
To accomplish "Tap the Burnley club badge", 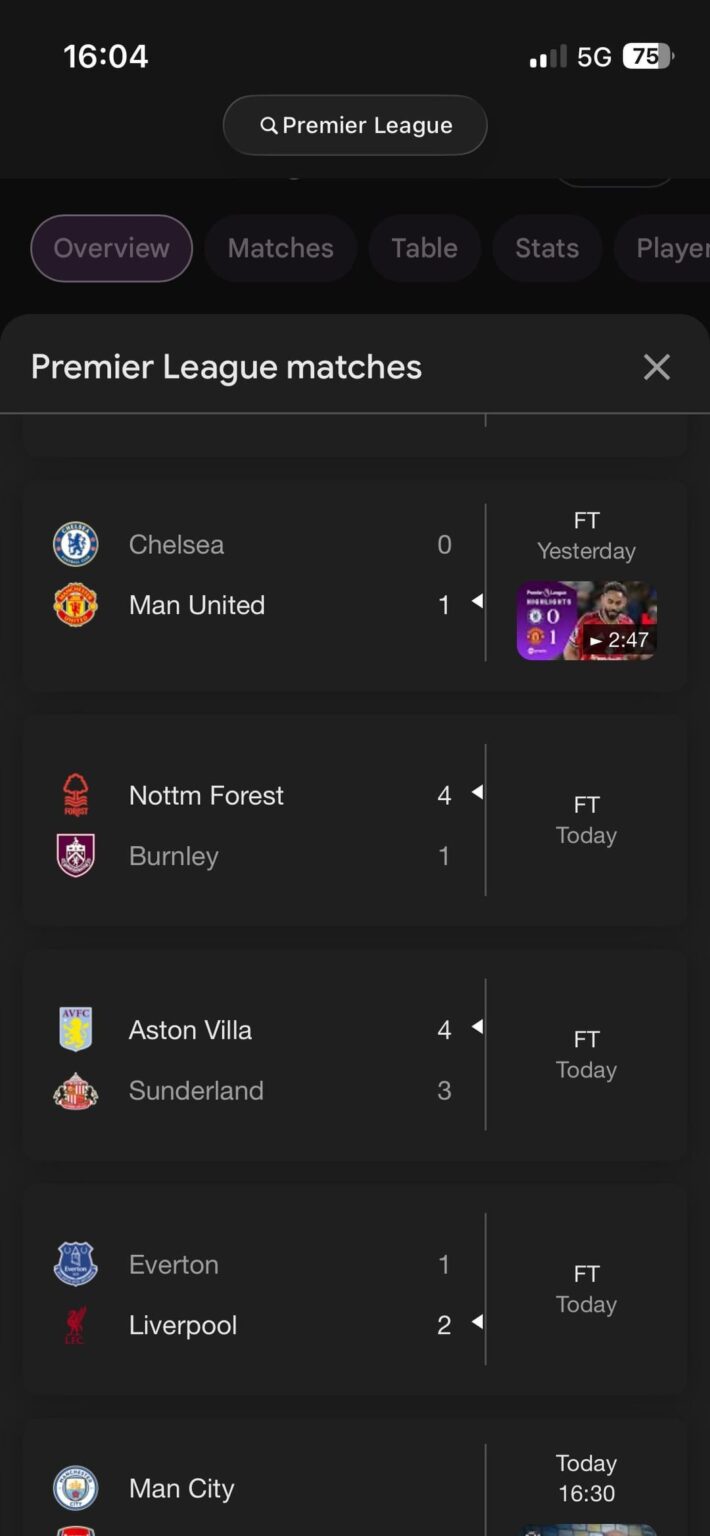I will point(75,856).
